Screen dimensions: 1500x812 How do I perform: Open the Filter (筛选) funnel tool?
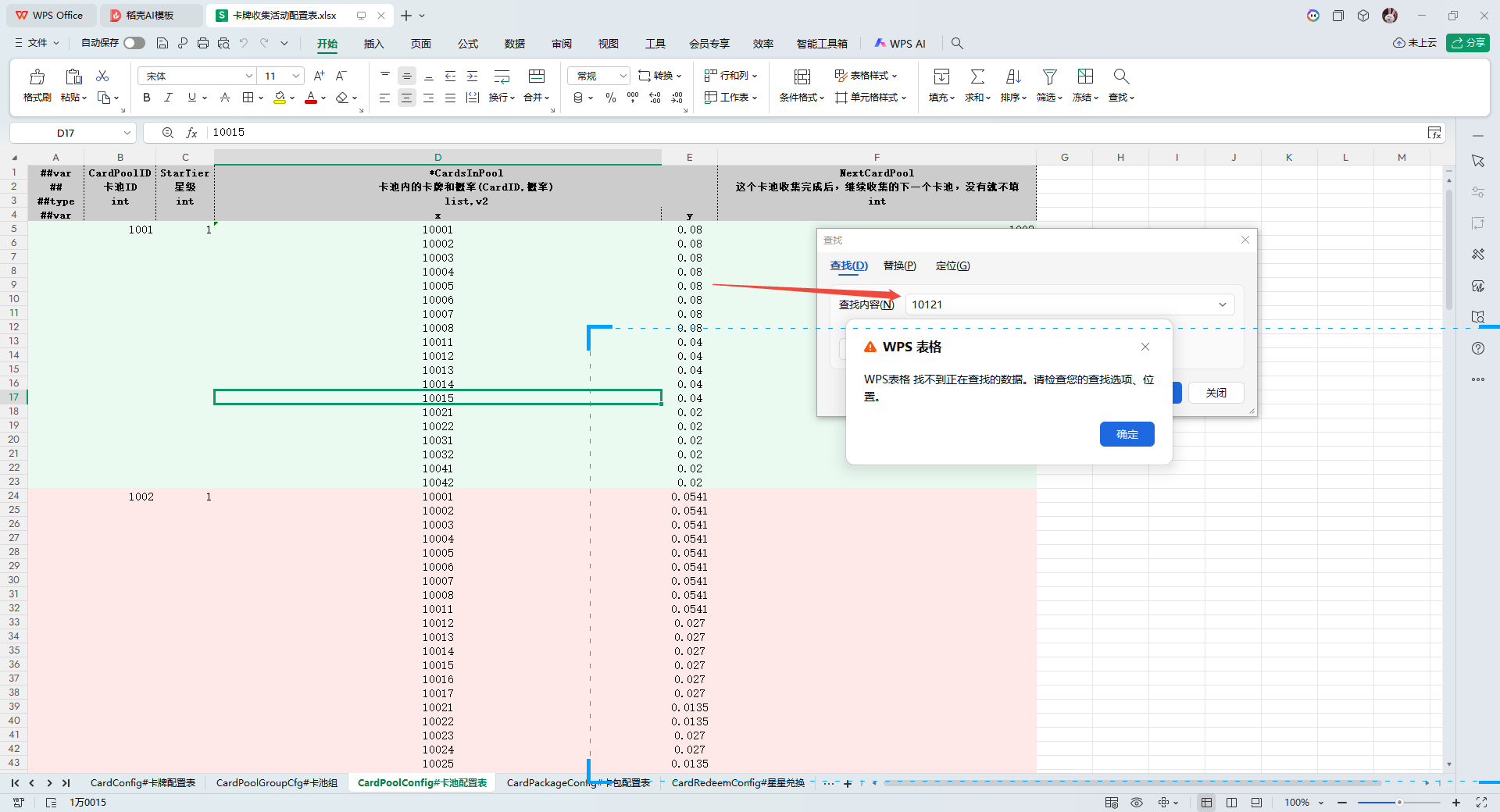(1049, 77)
